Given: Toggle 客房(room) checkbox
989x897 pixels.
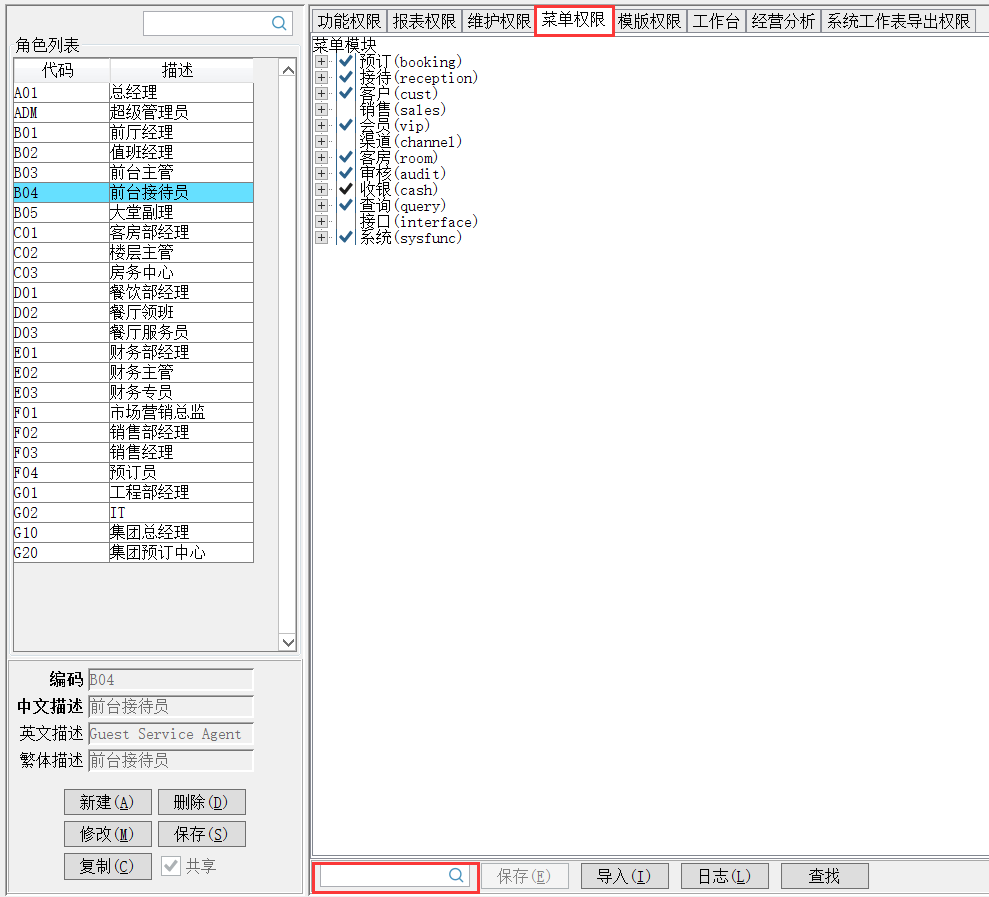Looking at the screenshot, I should tap(346, 157).
